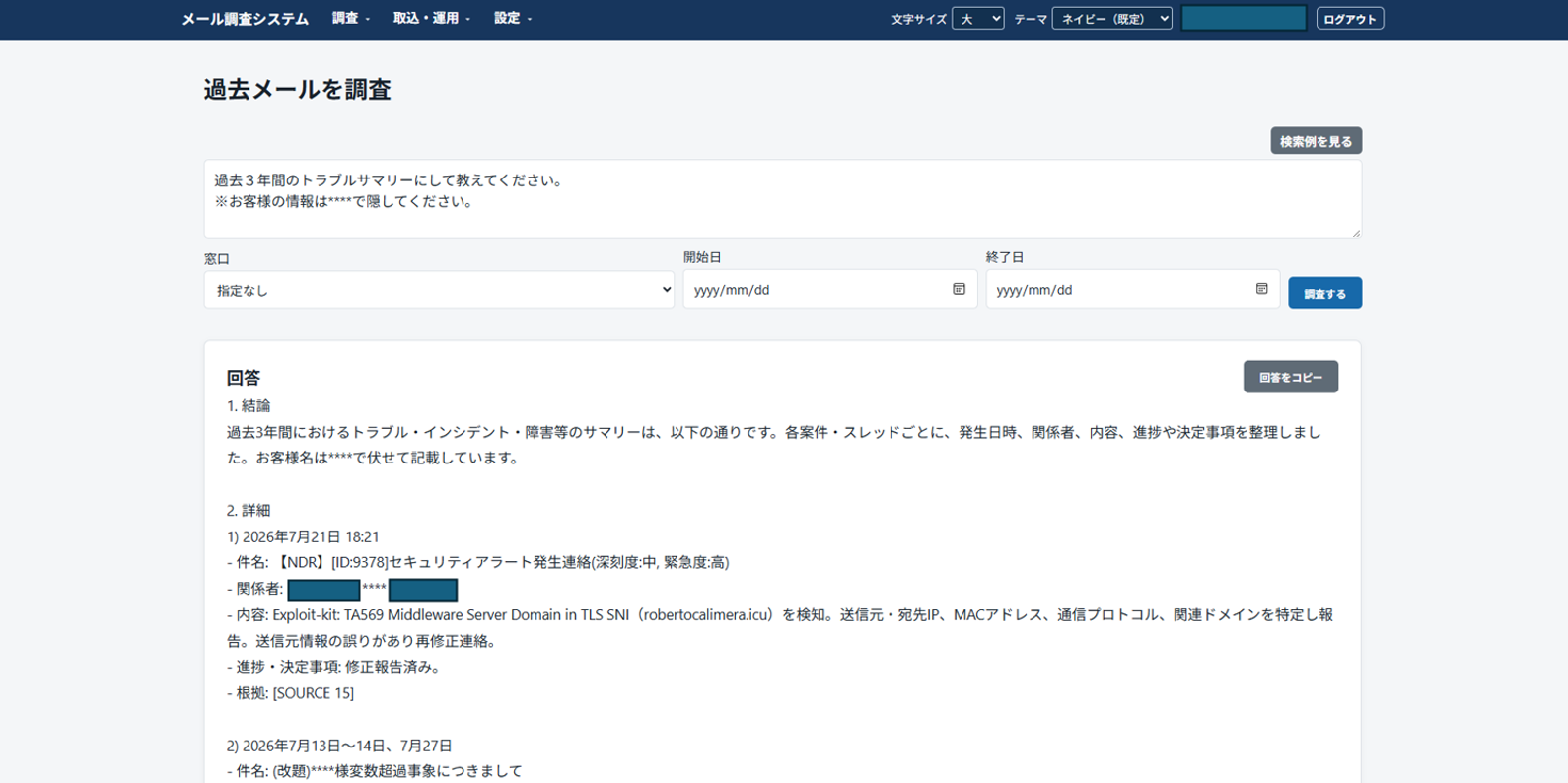
Task: Click the redacted user name box in header
Action: pos(1244,18)
